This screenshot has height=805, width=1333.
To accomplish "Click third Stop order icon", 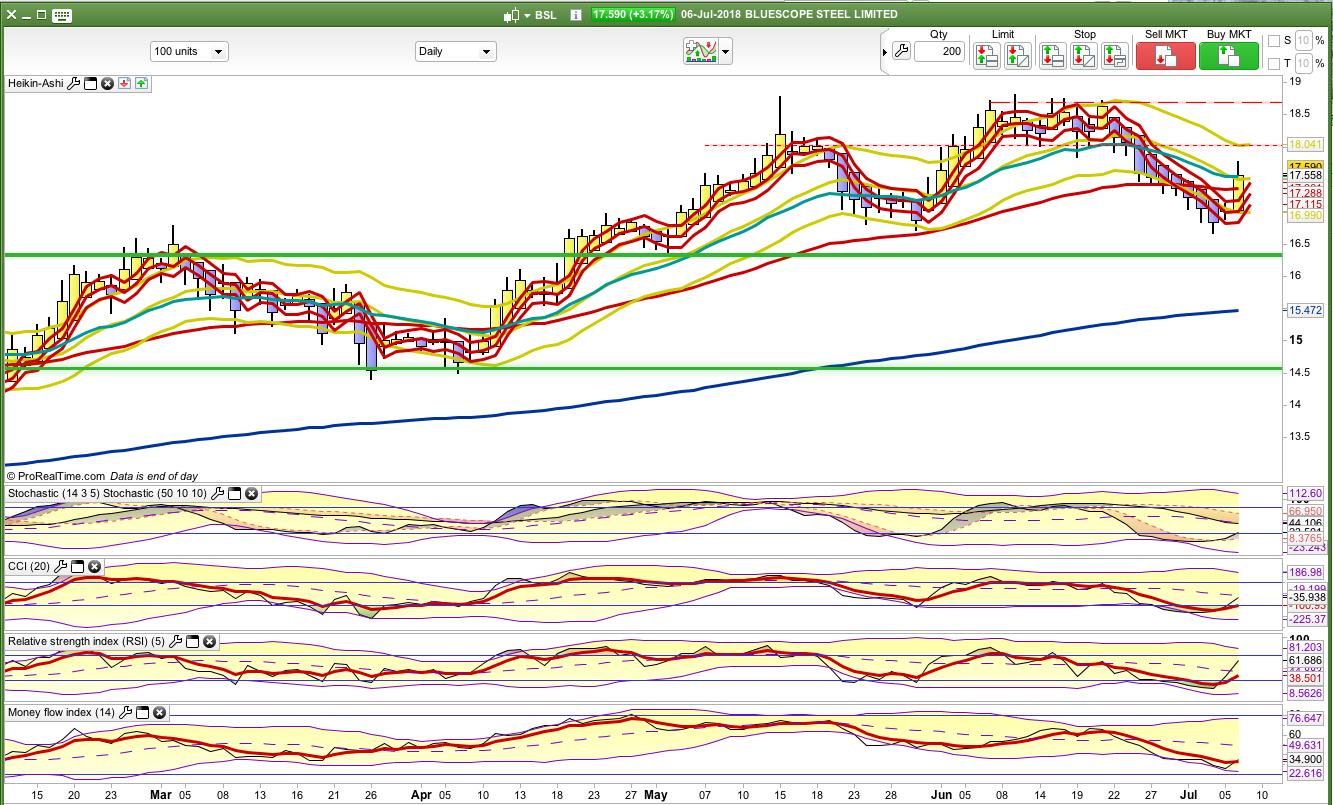I will (x=1114, y=56).
